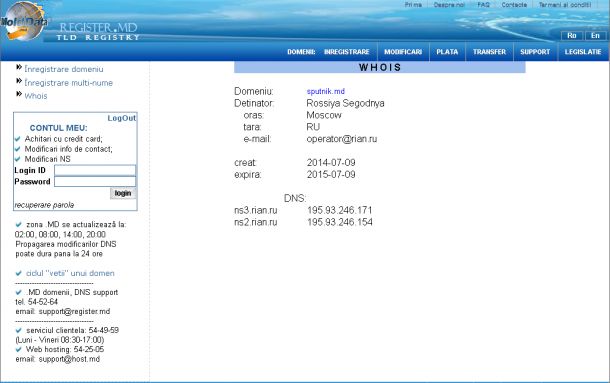
Task: Click IP address 195.93.246.154
Action: coord(340,222)
